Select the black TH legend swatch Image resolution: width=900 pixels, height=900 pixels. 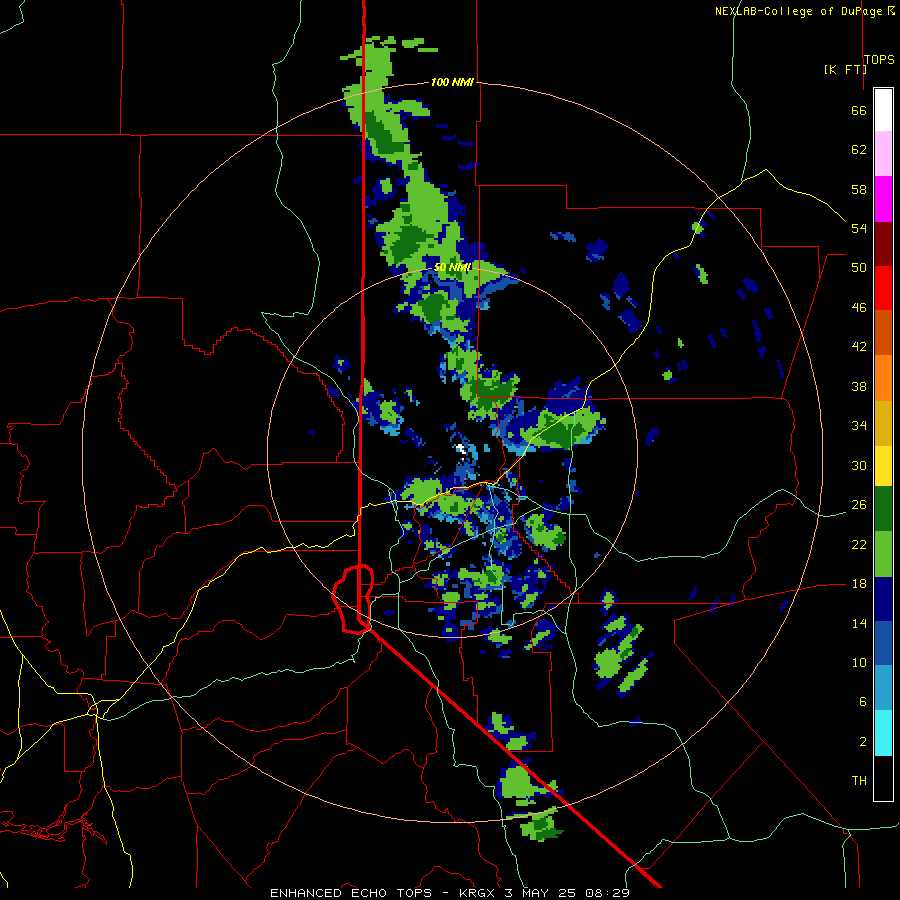883,778
